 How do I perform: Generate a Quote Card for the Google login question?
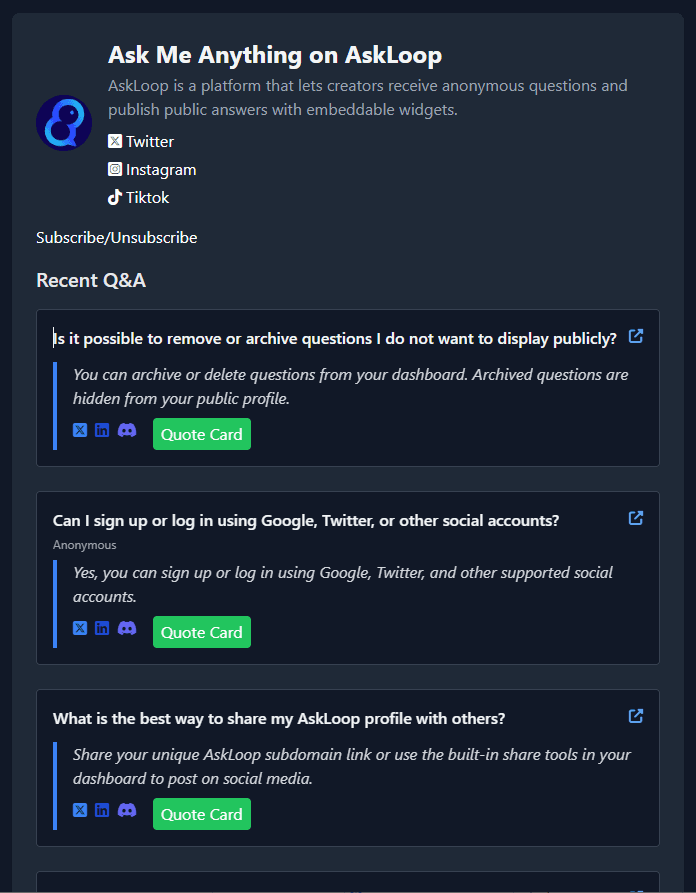pos(201,631)
